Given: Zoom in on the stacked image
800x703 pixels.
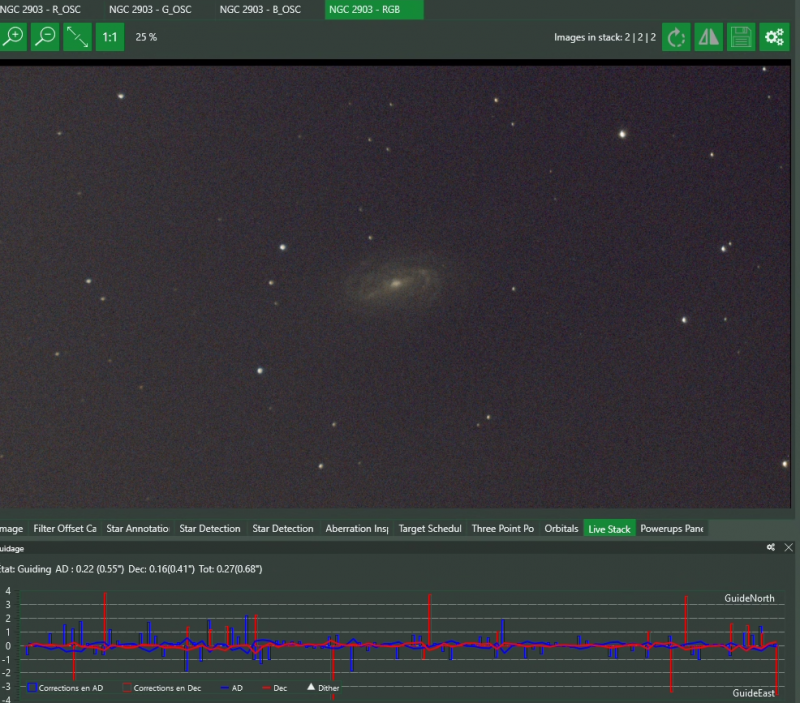Looking at the screenshot, I should pyautogui.click(x=13, y=37).
